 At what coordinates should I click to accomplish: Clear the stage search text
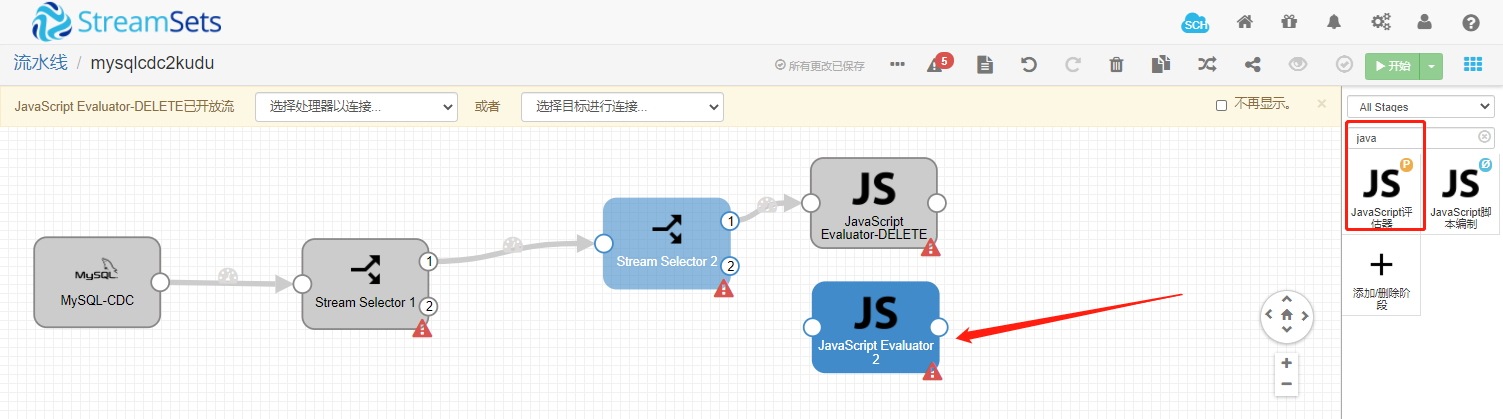[x=1484, y=137]
